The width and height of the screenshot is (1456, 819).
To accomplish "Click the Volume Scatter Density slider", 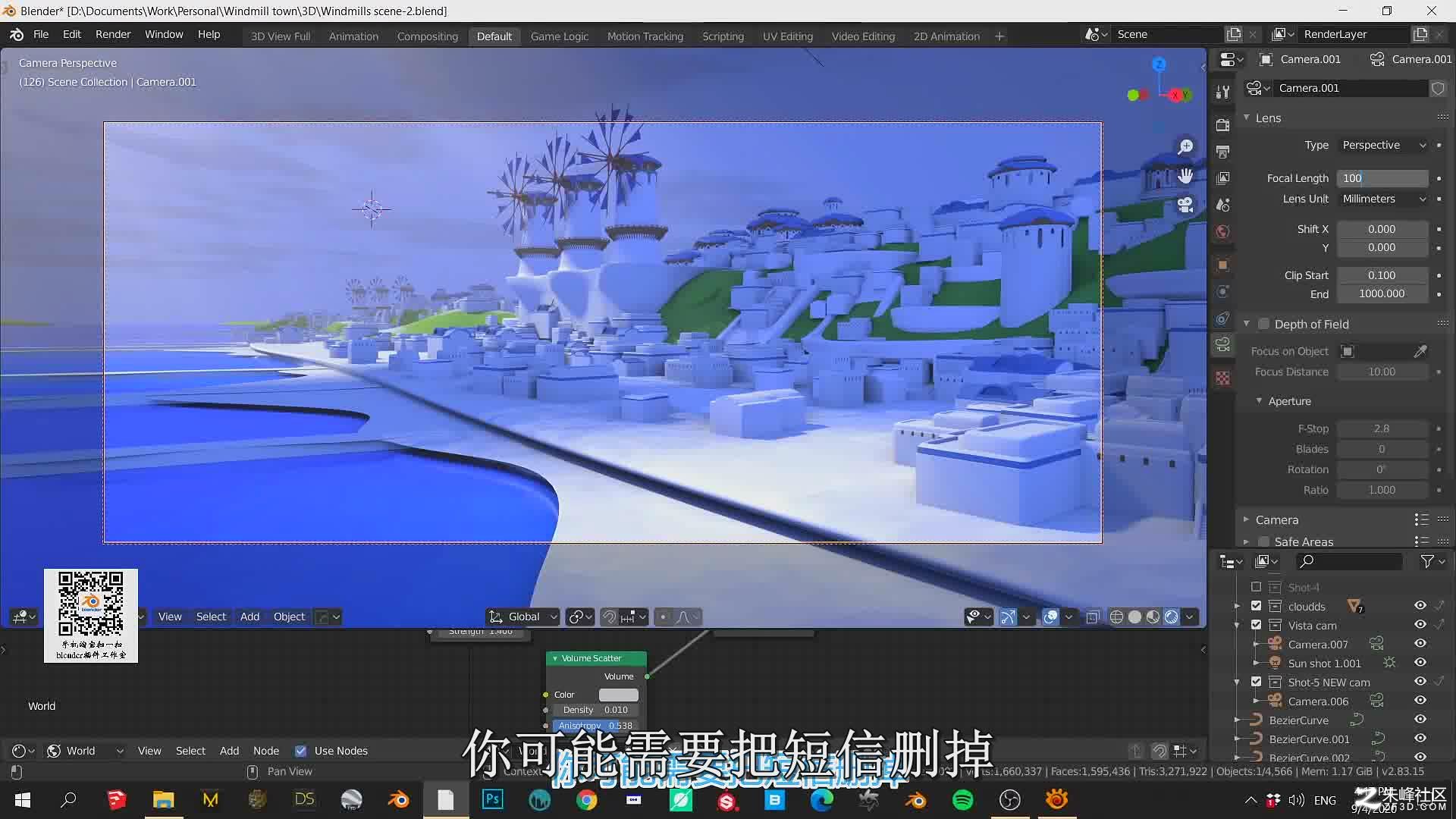I will coord(595,710).
